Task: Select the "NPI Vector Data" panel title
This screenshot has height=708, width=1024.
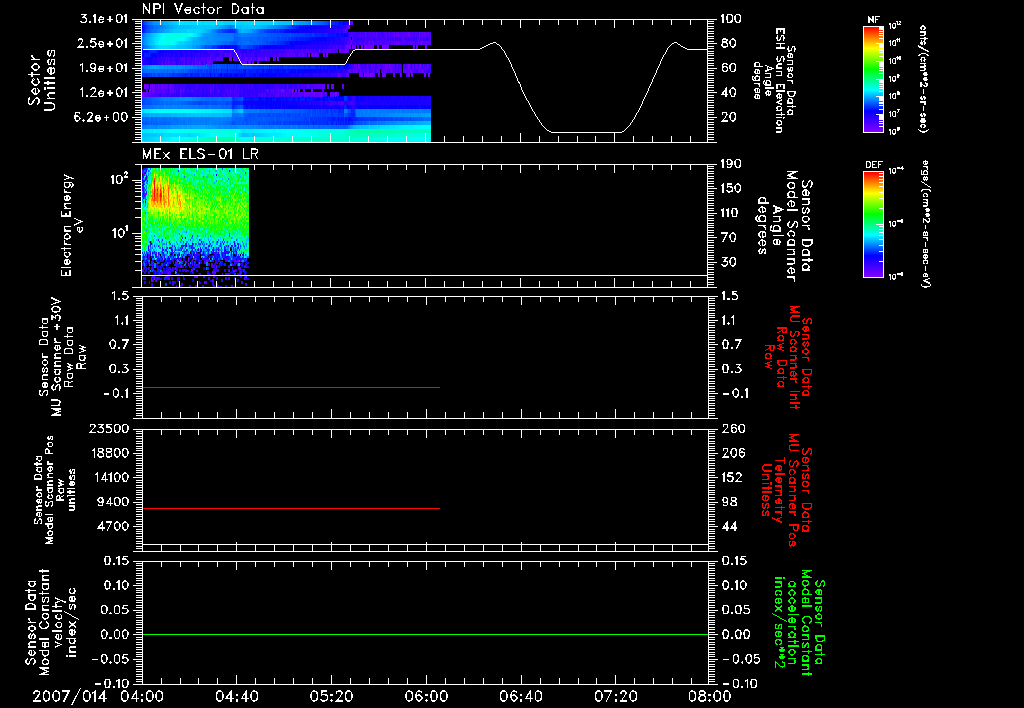Action: click(203, 9)
